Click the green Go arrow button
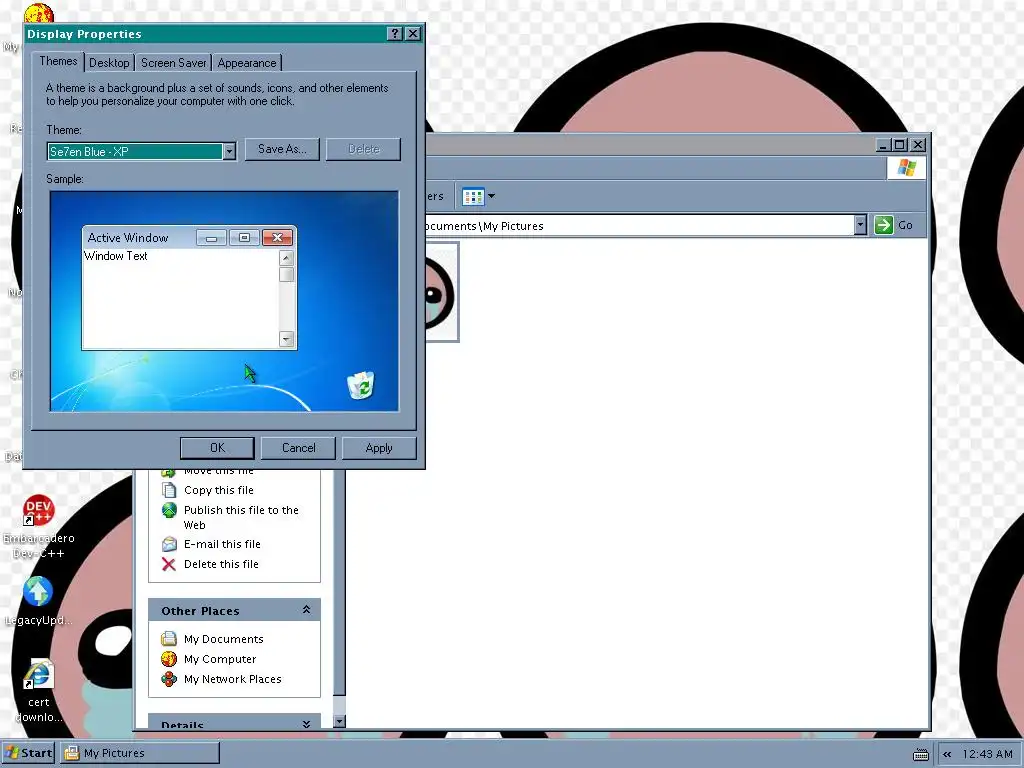This screenshot has height=768, width=1024. (x=884, y=225)
